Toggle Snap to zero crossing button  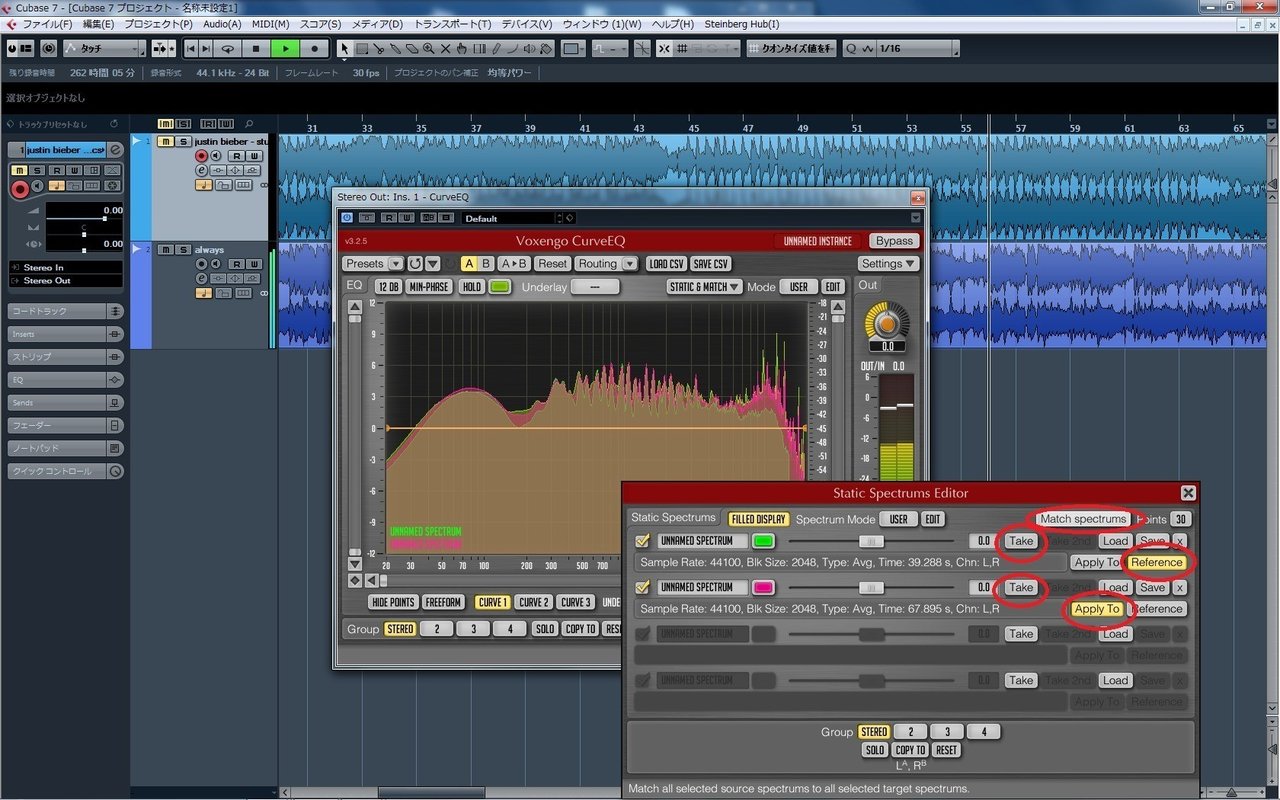click(642, 48)
